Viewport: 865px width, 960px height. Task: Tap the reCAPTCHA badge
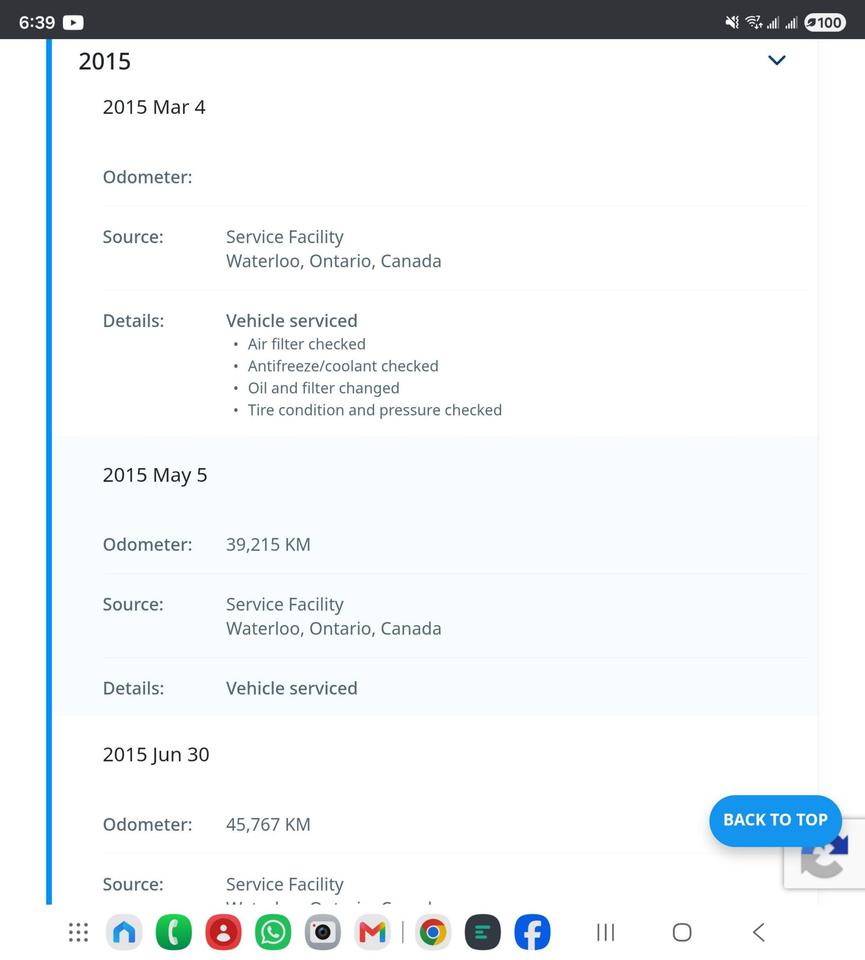click(825, 853)
